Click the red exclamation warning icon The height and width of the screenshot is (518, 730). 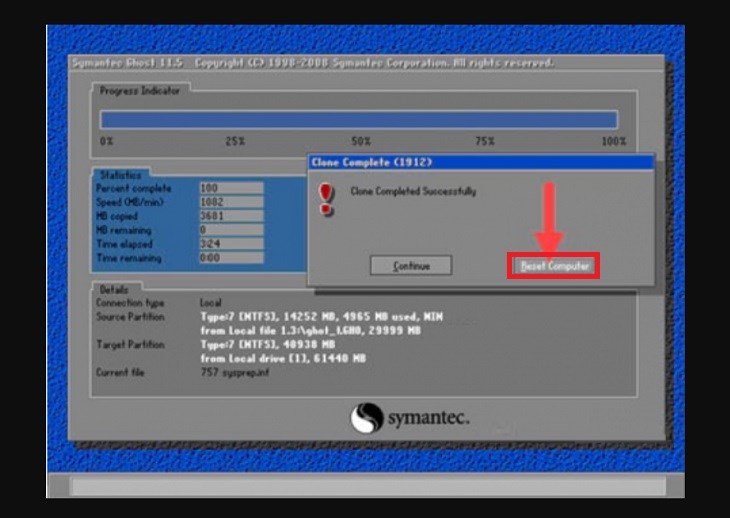coord(326,199)
